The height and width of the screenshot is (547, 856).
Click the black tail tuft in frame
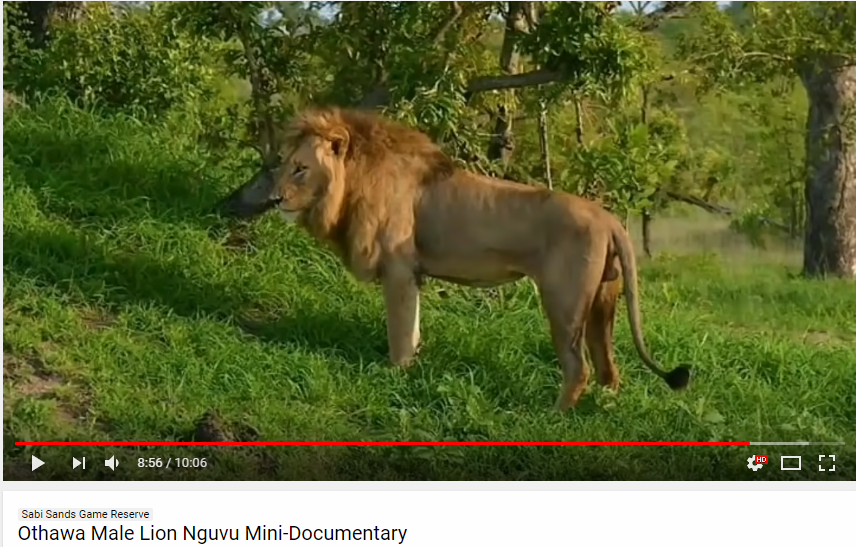tap(679, 377)
